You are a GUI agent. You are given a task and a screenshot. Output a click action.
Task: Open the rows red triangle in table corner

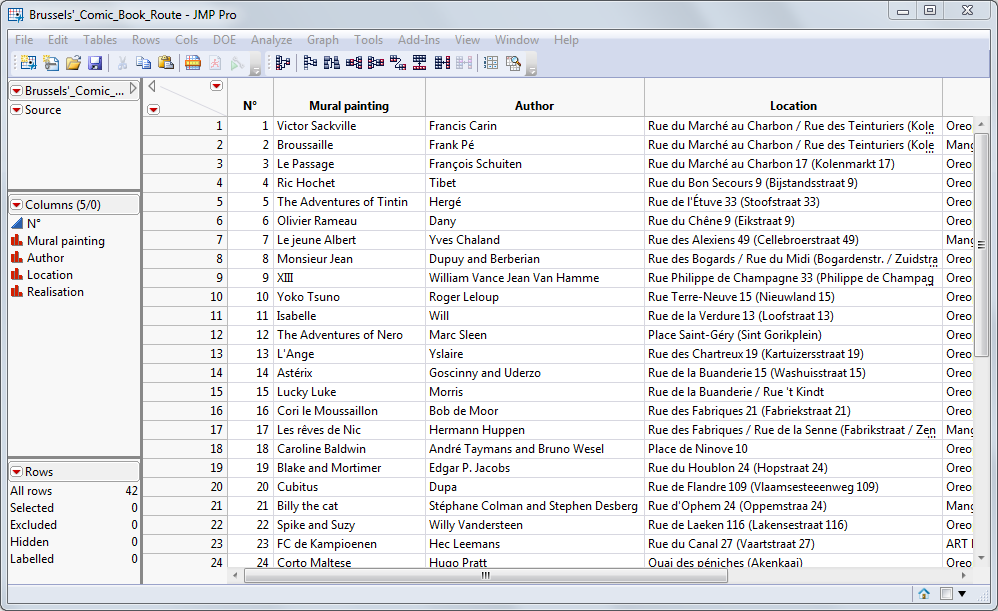pos(153,109)
